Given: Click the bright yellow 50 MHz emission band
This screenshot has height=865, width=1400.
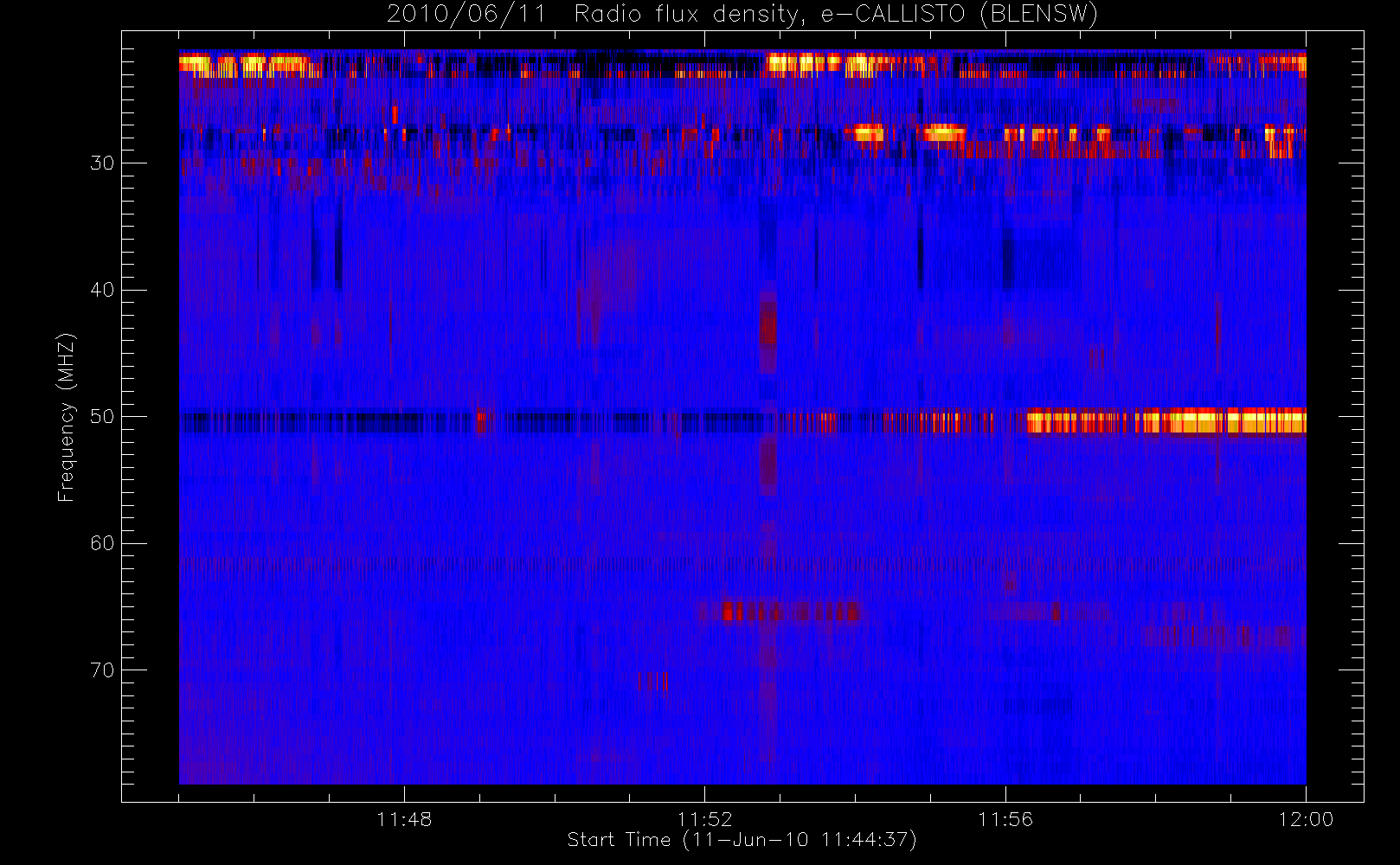Looking at the screenshot, I should tap(1166, 421).
